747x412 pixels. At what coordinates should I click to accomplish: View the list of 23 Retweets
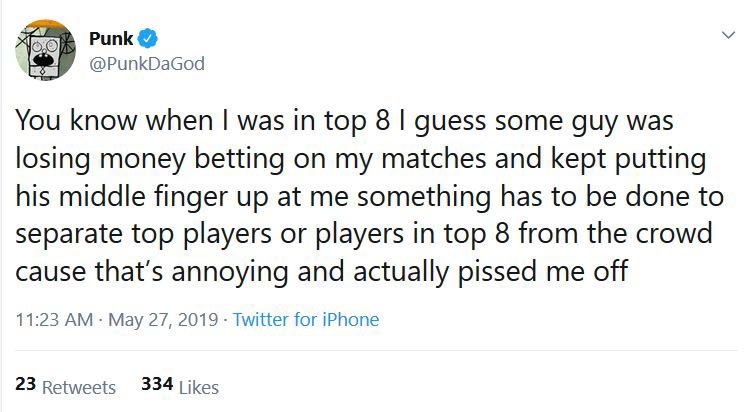click(x=66, y=386)
